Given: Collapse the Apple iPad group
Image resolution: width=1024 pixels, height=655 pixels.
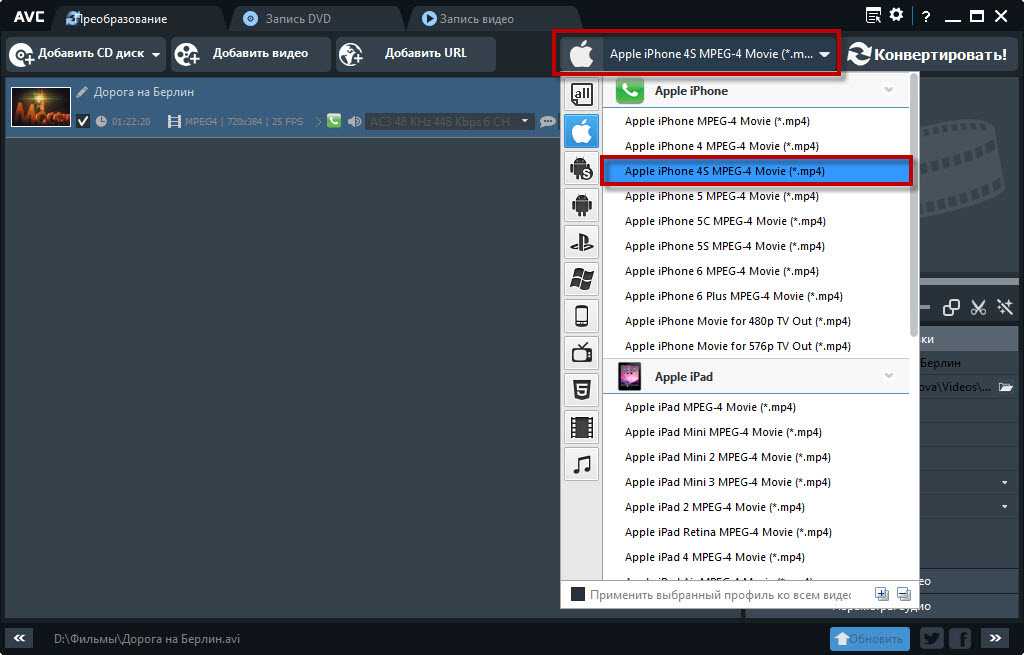Looking at the screenshot, I should tap(888, 376).
